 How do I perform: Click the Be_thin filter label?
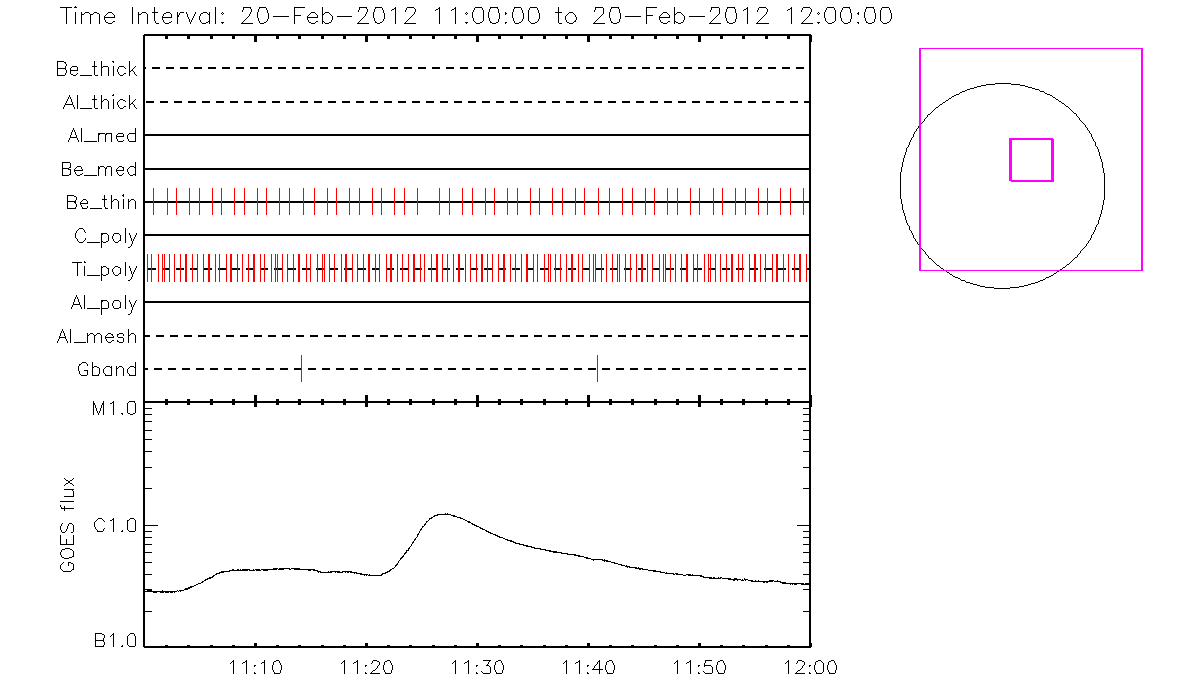click(101, 202)
